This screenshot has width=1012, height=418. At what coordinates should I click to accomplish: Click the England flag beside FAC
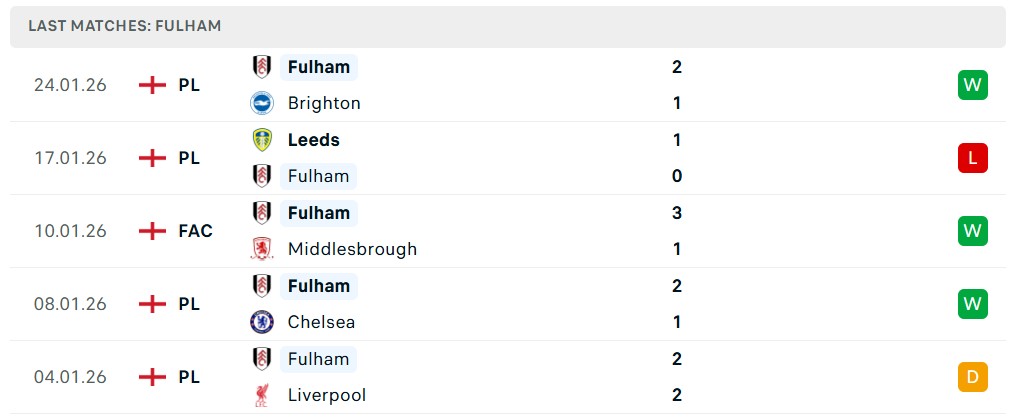click(x=152, y=231)
